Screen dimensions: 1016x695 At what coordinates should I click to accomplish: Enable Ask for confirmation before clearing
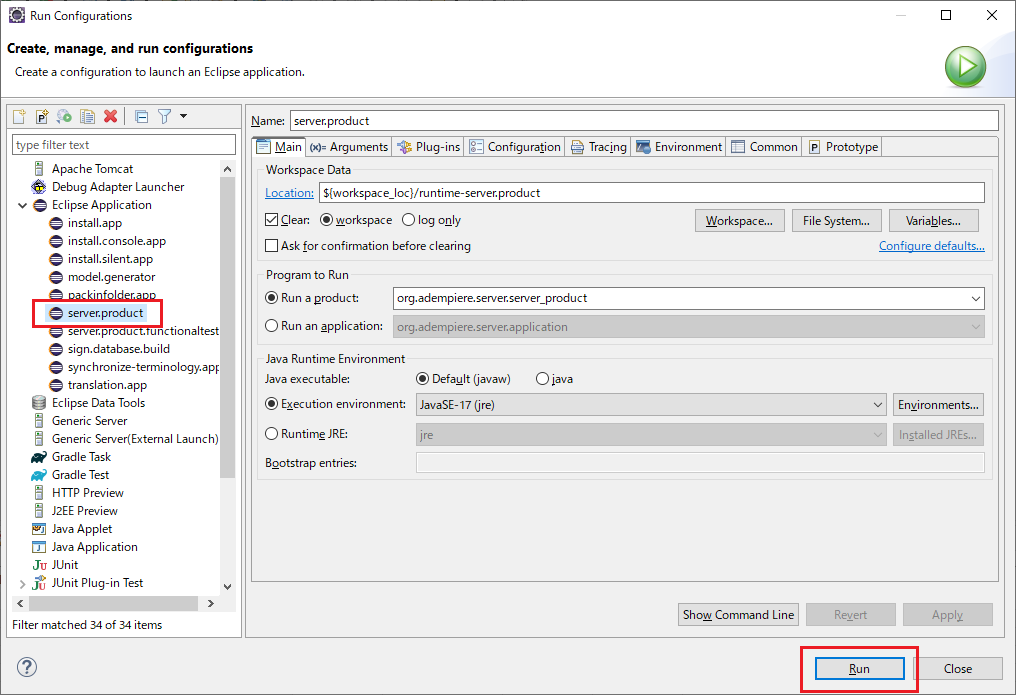click(271, 246)
